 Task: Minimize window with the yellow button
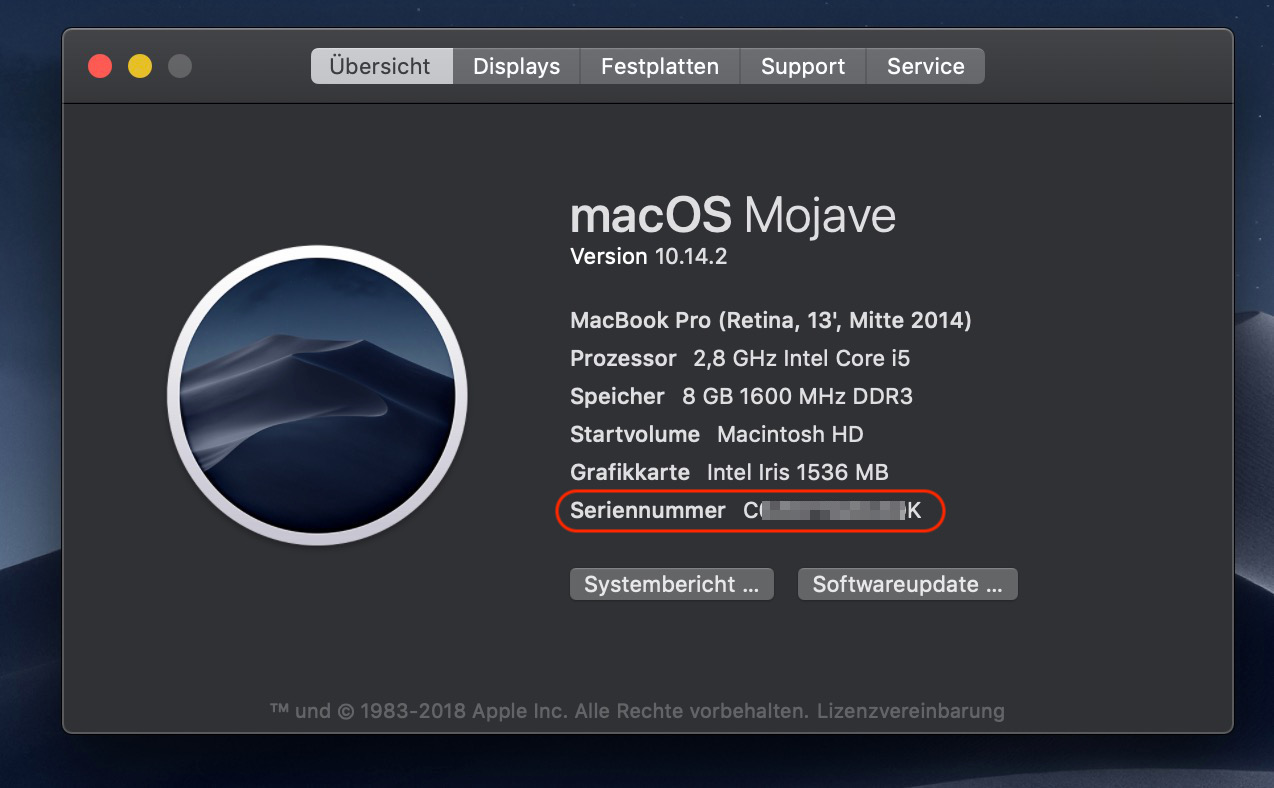(x=140, y=67)
